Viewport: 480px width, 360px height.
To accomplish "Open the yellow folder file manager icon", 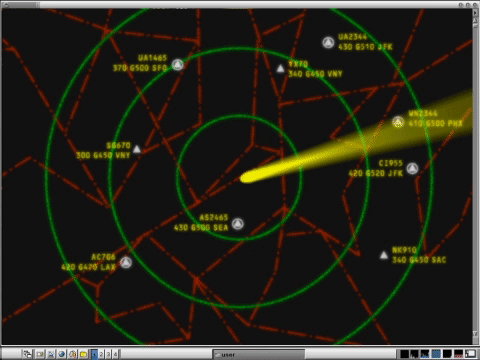I will click(x=83, y=354).
